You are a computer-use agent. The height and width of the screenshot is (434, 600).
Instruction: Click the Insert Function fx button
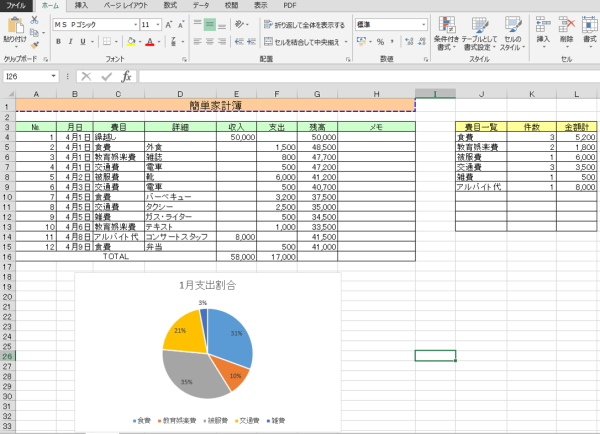(x=126, y=76)
